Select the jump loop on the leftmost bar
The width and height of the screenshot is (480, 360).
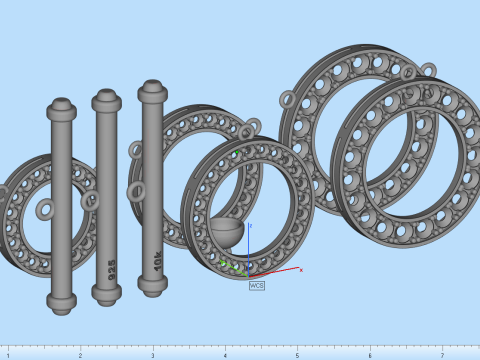click(45, 210)
